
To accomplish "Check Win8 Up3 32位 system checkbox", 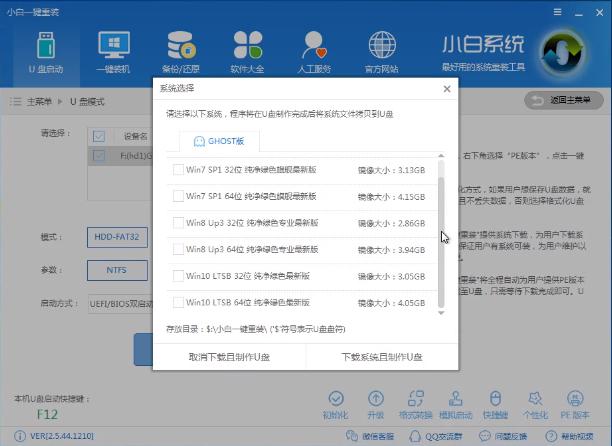I will [178, 223].
